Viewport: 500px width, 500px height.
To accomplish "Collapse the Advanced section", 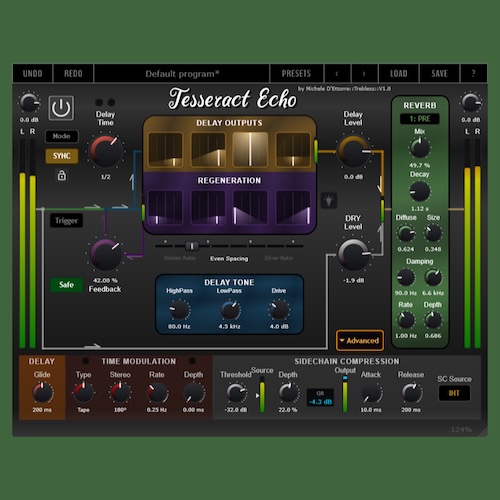I will coord(360,341).
